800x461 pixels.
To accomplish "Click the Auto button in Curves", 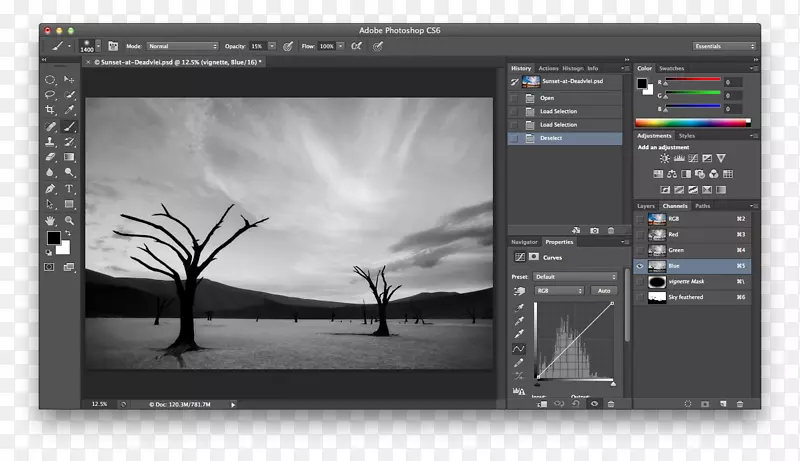I will click(x=604, y=291).
